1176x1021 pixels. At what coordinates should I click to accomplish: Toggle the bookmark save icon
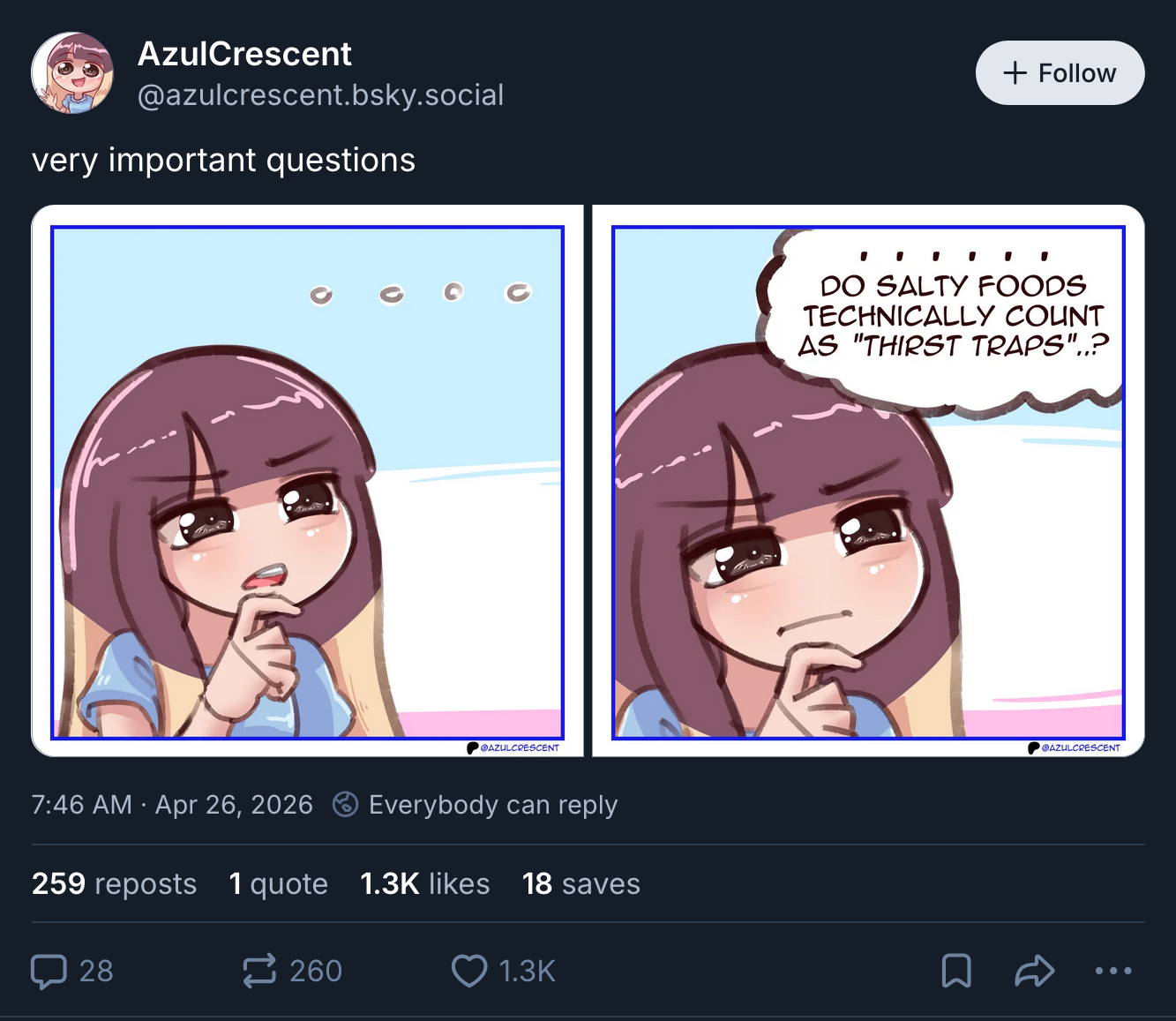956,971
